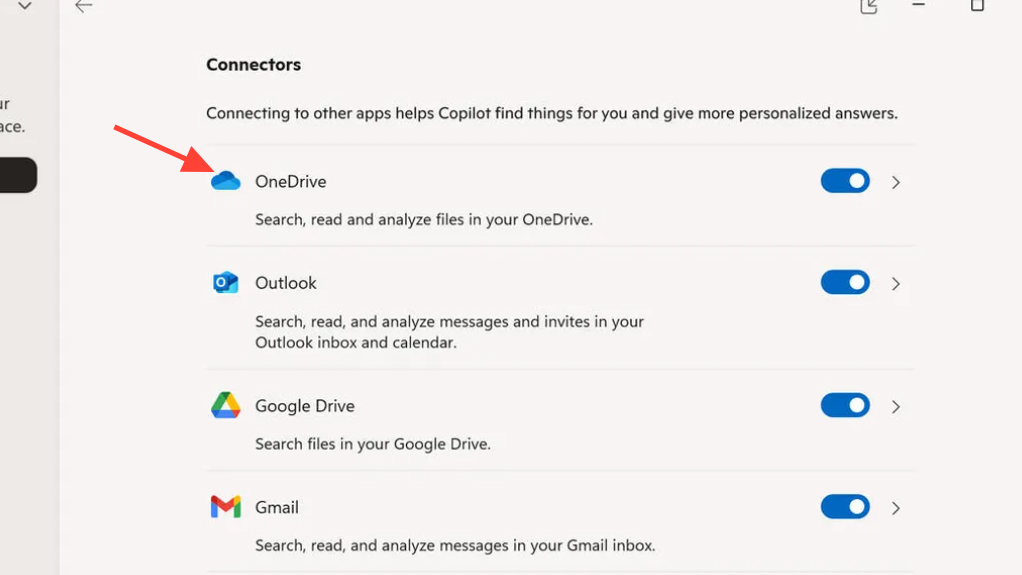Open Gmail connector details chevron
The image size is (1022, 575).
pos(896,508)
